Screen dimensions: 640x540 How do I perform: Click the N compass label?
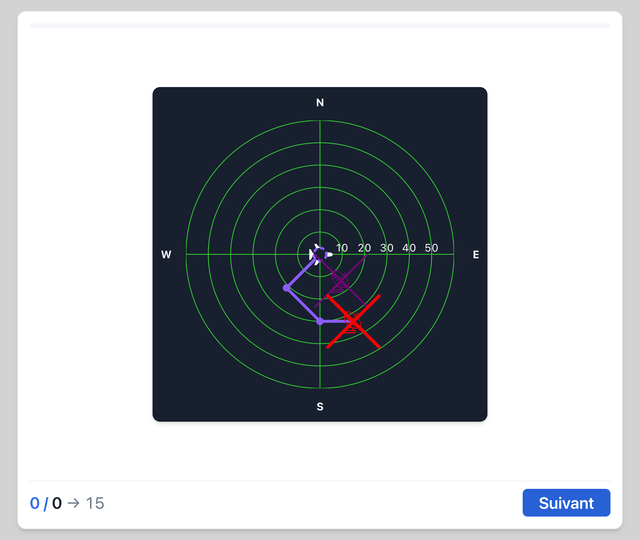[x=320, y=102]
